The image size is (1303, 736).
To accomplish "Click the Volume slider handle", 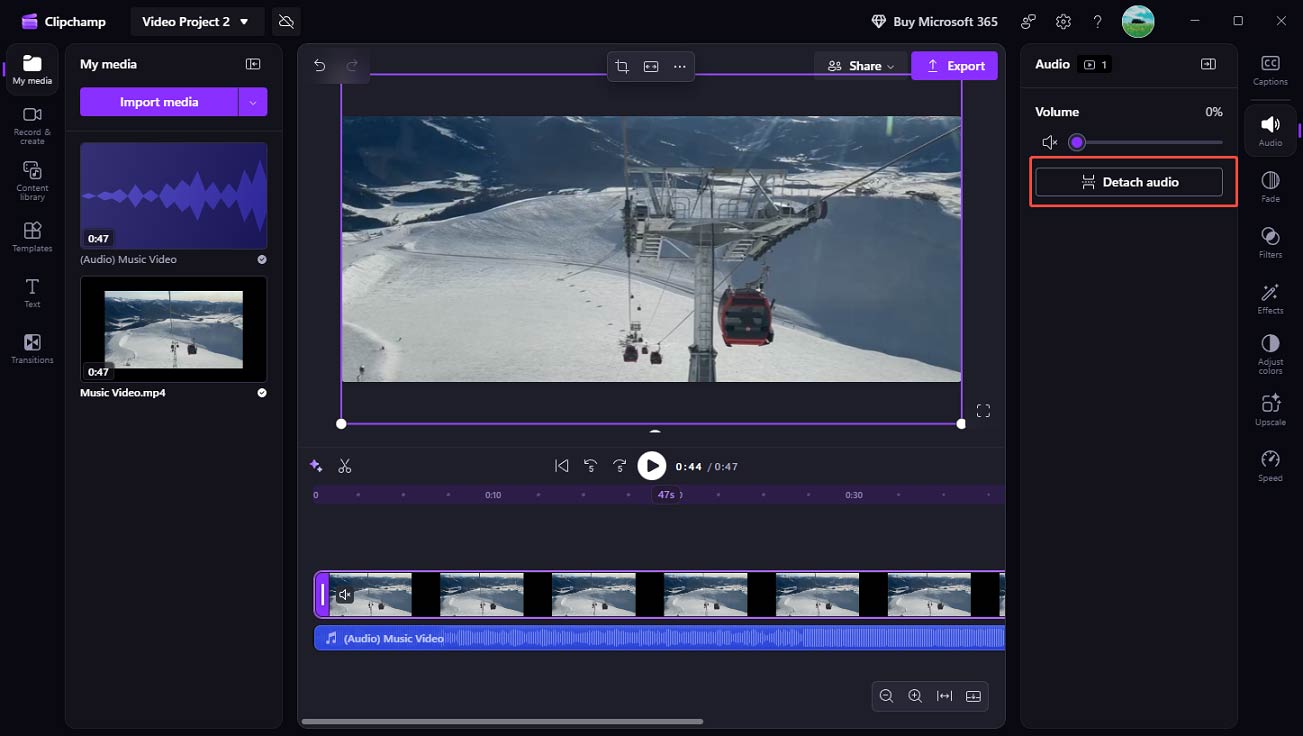I will pos(1077,143).
